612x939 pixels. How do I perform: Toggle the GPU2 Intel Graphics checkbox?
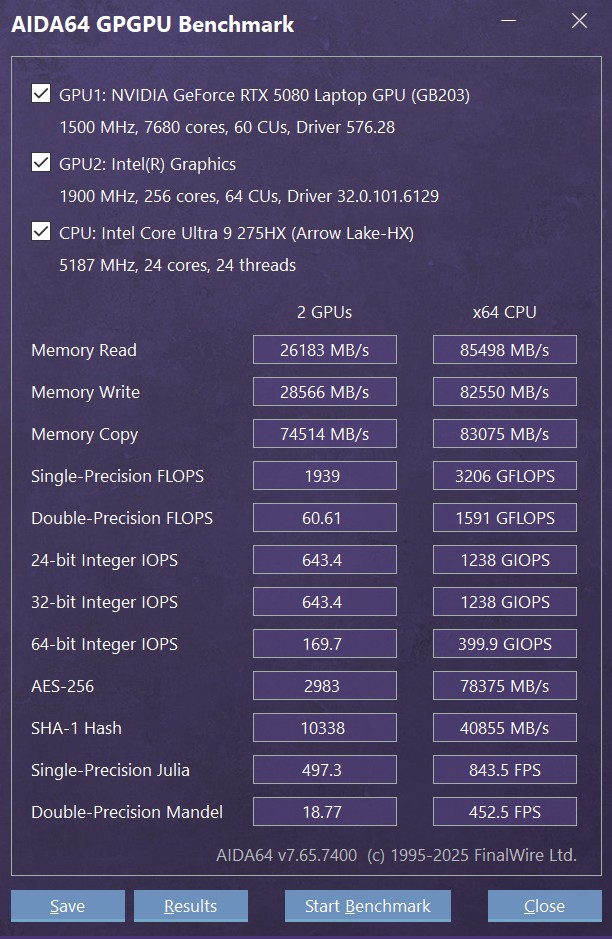point(41,163)
